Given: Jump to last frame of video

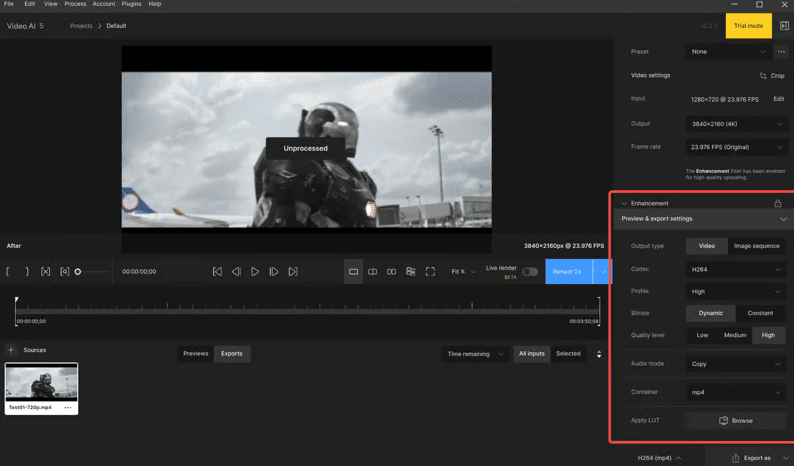Looking at the screenshot, I should click(293, 272).
